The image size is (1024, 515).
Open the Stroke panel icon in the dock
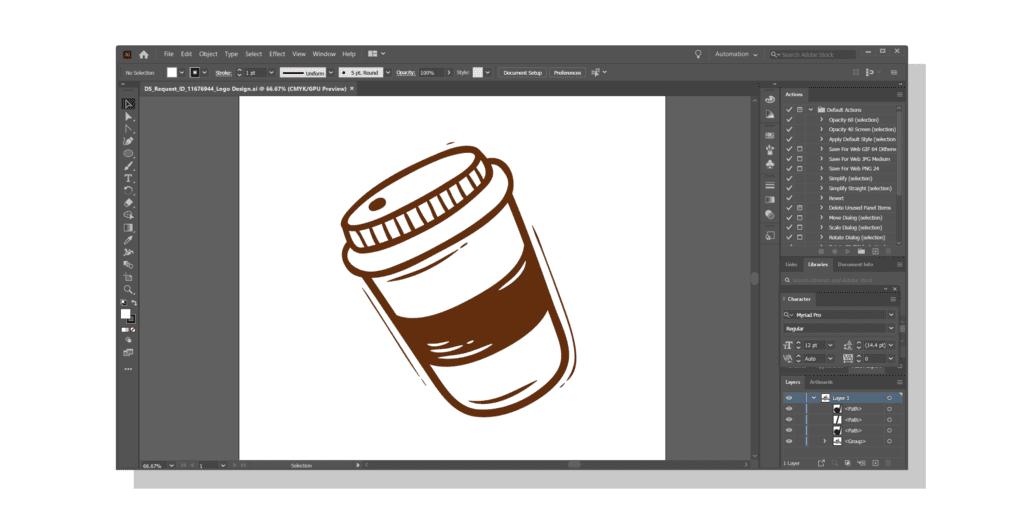click(770, 185)
